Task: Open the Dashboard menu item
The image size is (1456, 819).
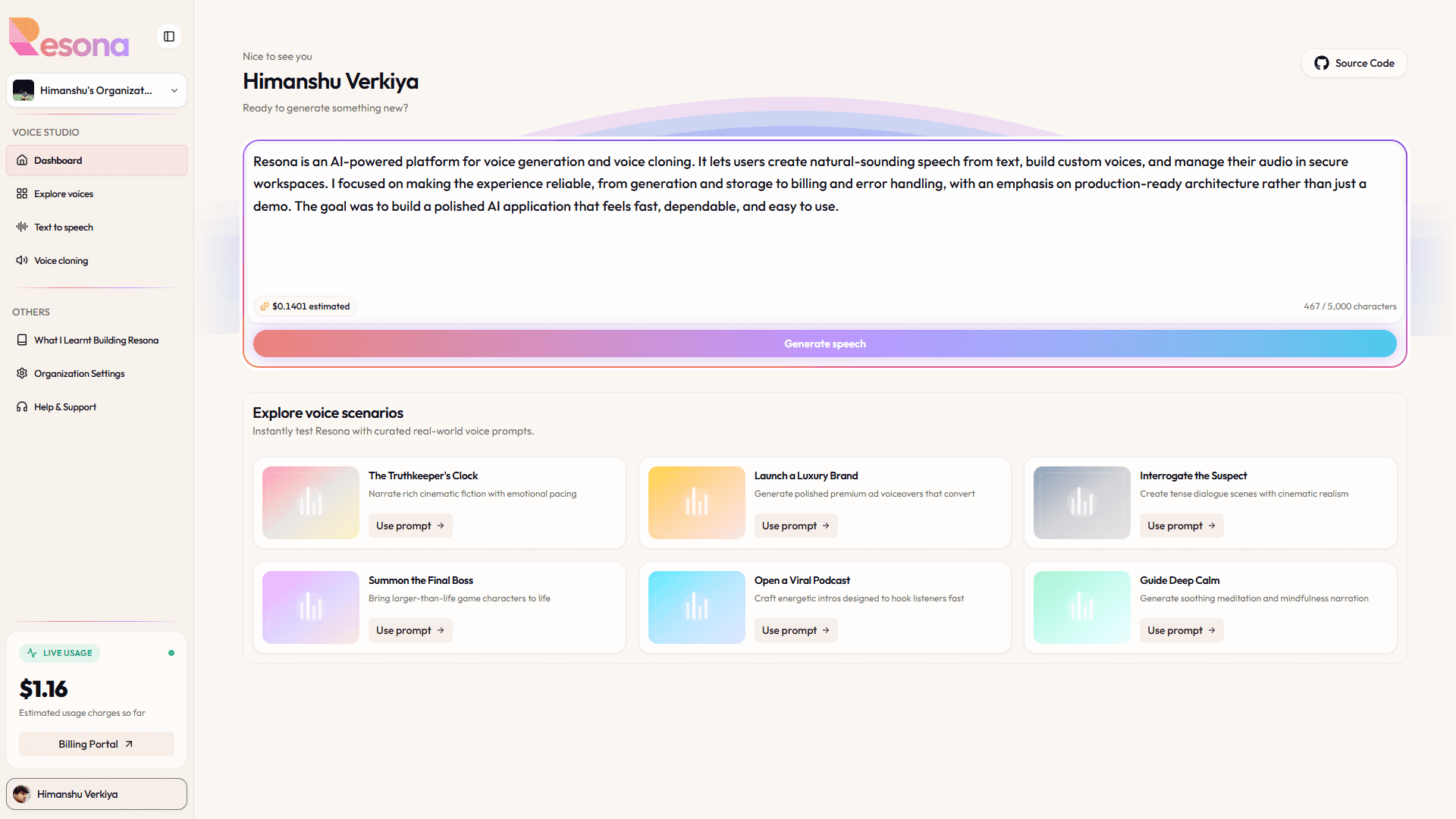Action: [96, 160]
